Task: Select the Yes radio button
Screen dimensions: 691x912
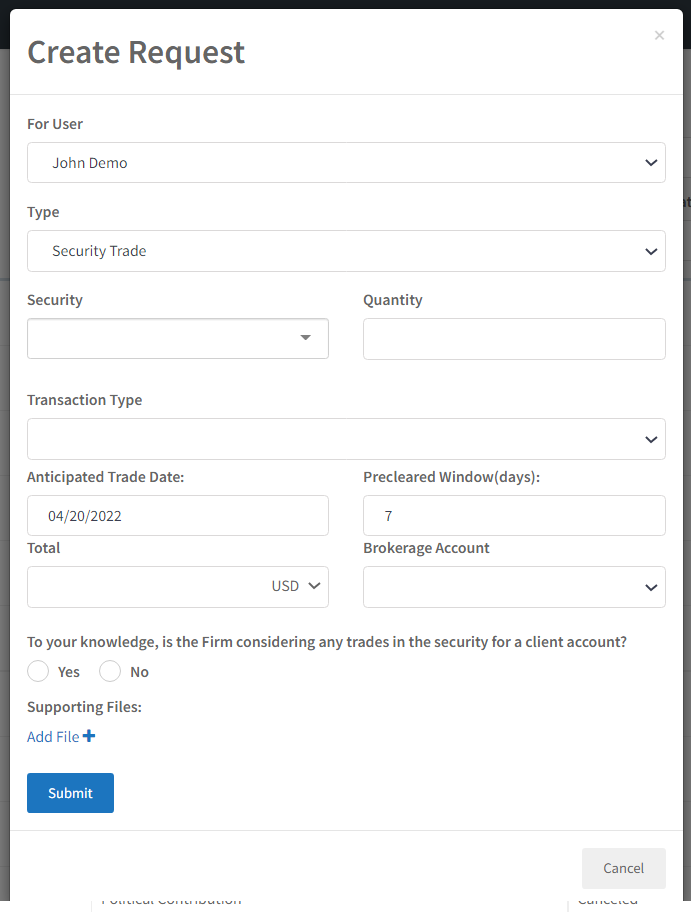Action: [x=38, y=671]
